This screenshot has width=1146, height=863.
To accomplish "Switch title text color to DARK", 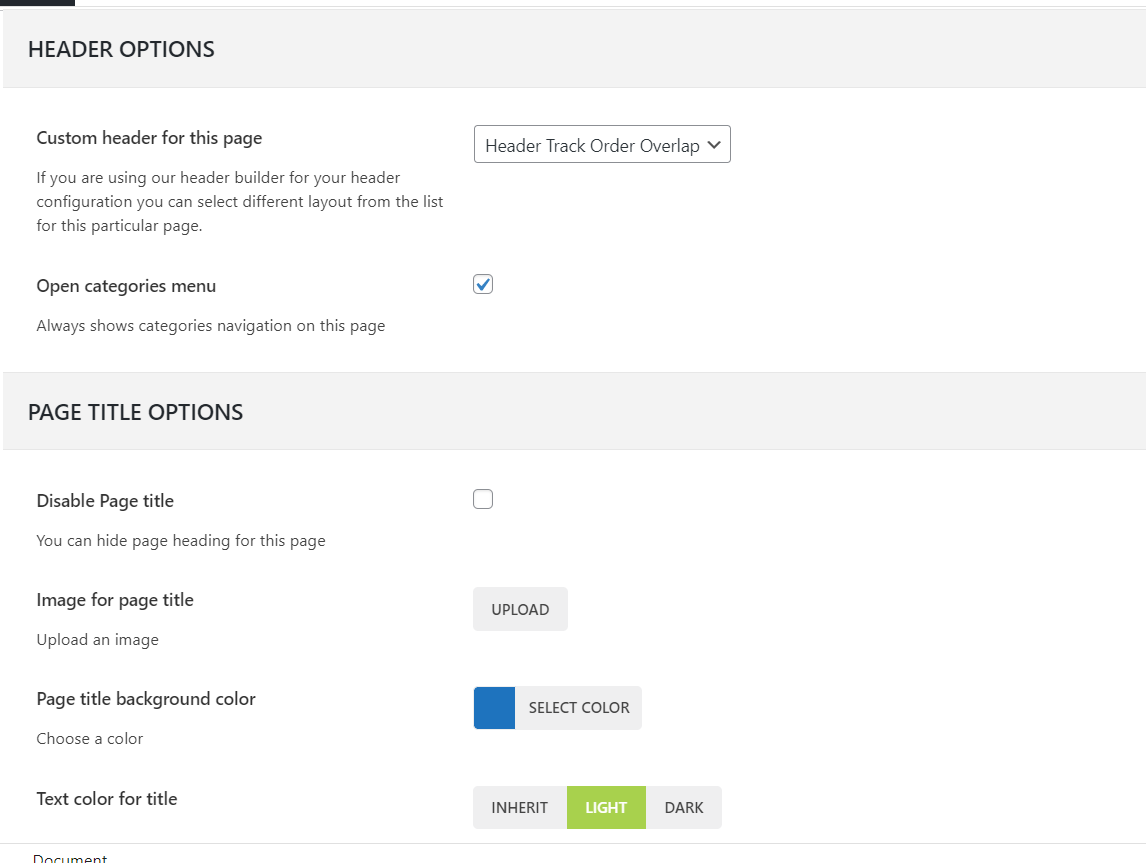I will point(684,808).
